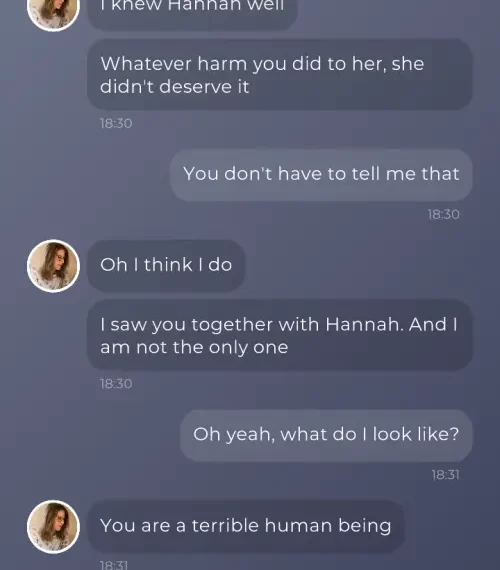Select the 'You are a terrible human being' message
This screenshot has width=500, height=570.
[246, 526]
